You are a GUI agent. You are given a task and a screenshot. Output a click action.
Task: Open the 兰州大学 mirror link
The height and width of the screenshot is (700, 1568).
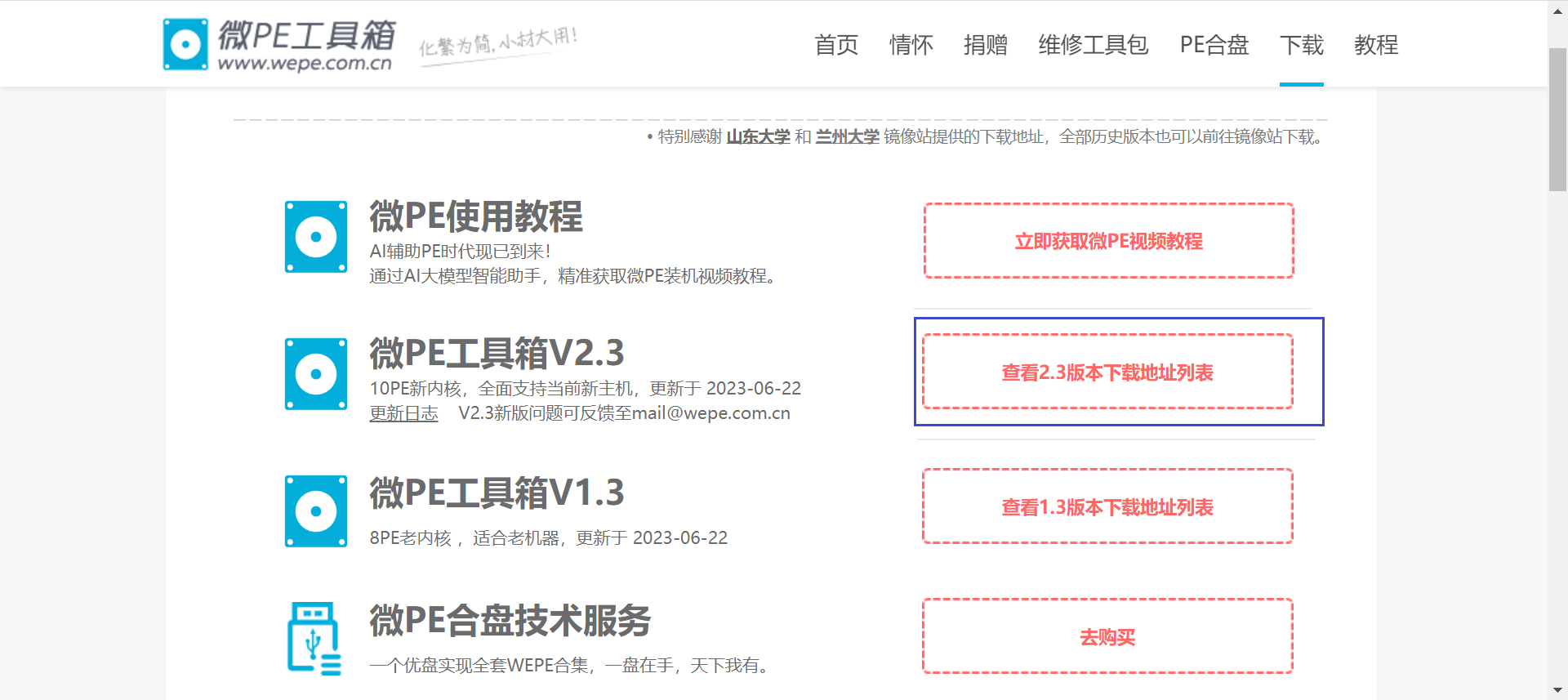[848, 136]
